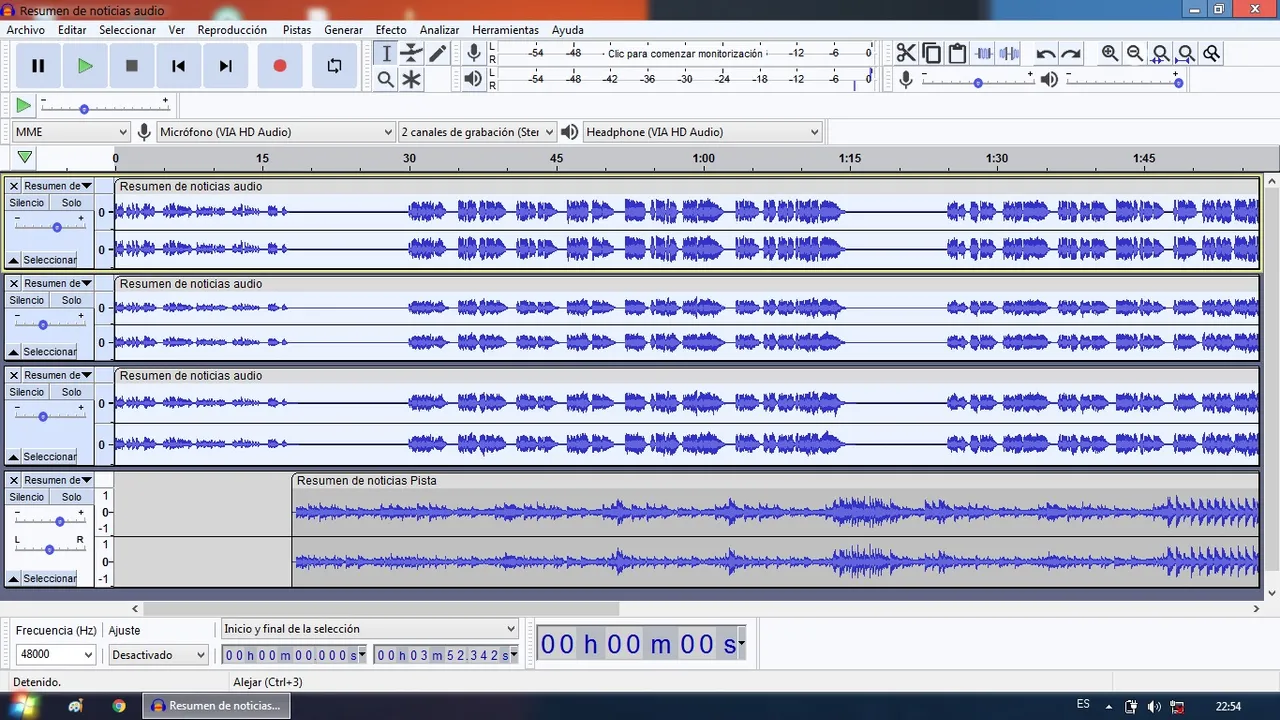Viewport: 1280px width, 720px height.
Task: Open the playback meter speaker icon
Action: (x=474, y=79)
